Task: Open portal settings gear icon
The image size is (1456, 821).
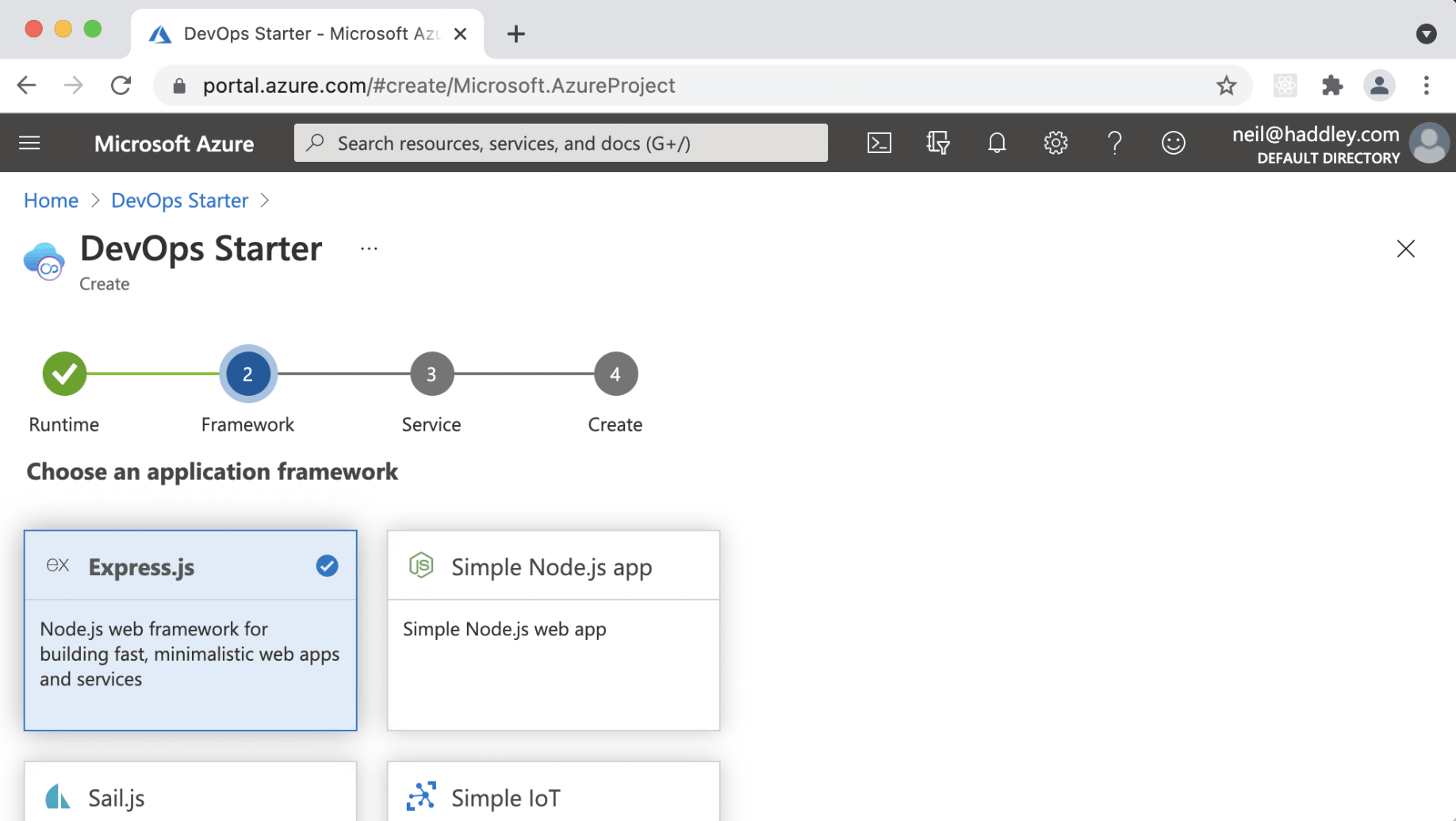Action: [x=1056, y=143]
